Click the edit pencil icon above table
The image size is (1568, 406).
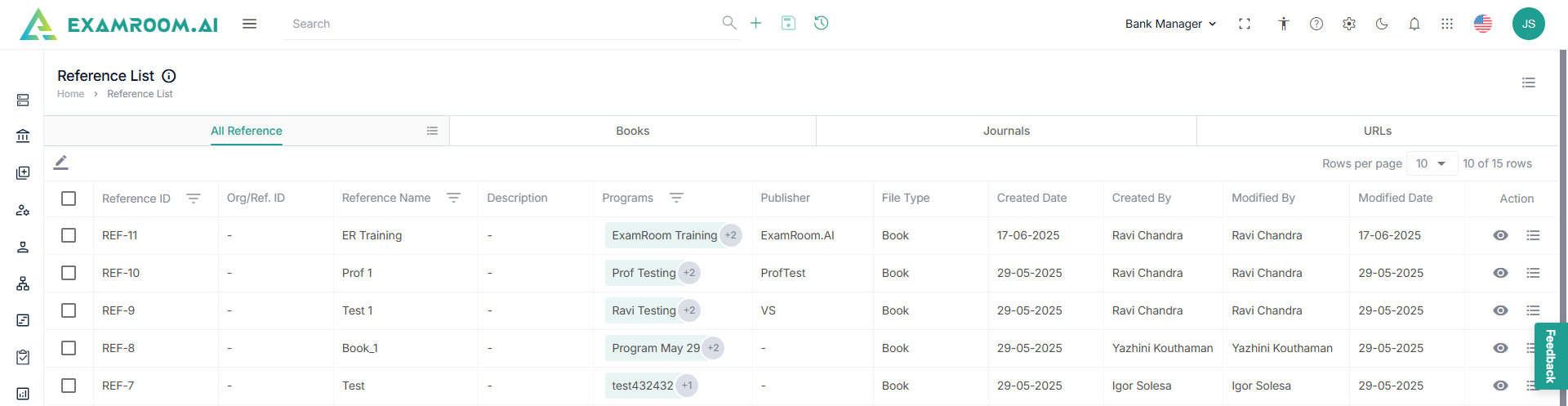point(61,163)
